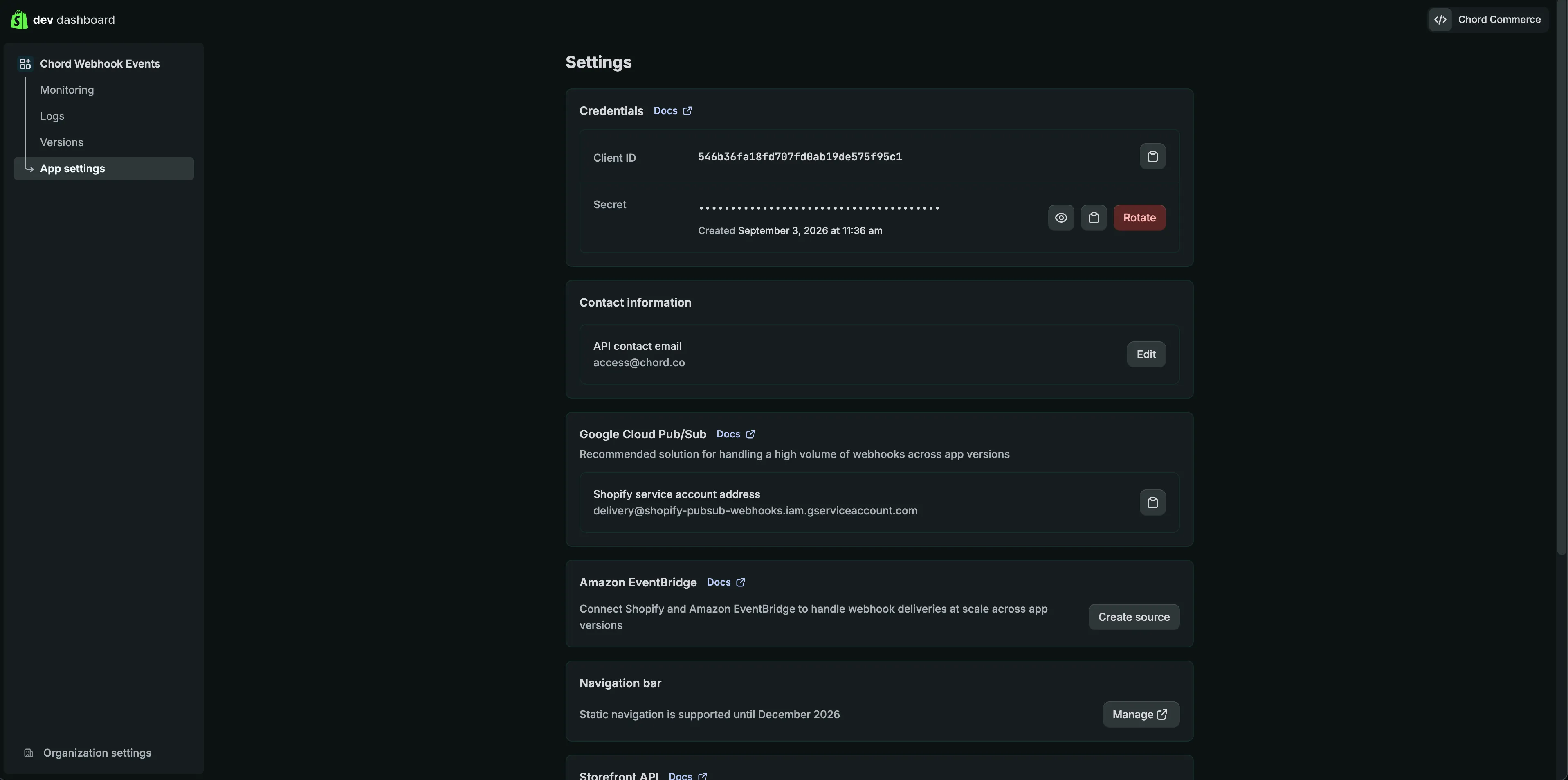Click the secret creation date text

(x=789, y=231)
